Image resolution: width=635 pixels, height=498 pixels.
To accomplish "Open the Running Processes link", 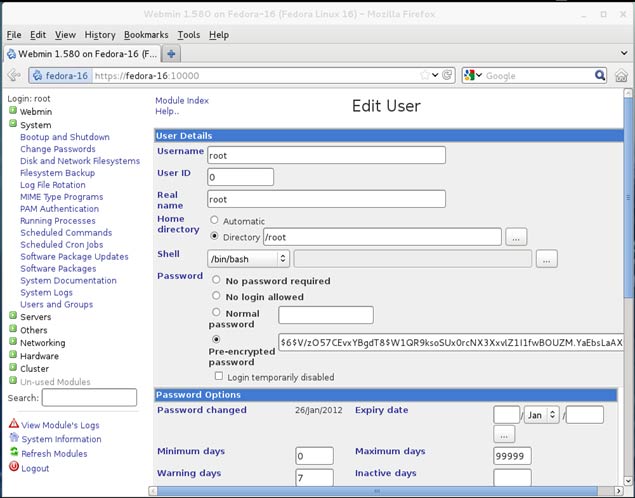I will tap(58, 221).
